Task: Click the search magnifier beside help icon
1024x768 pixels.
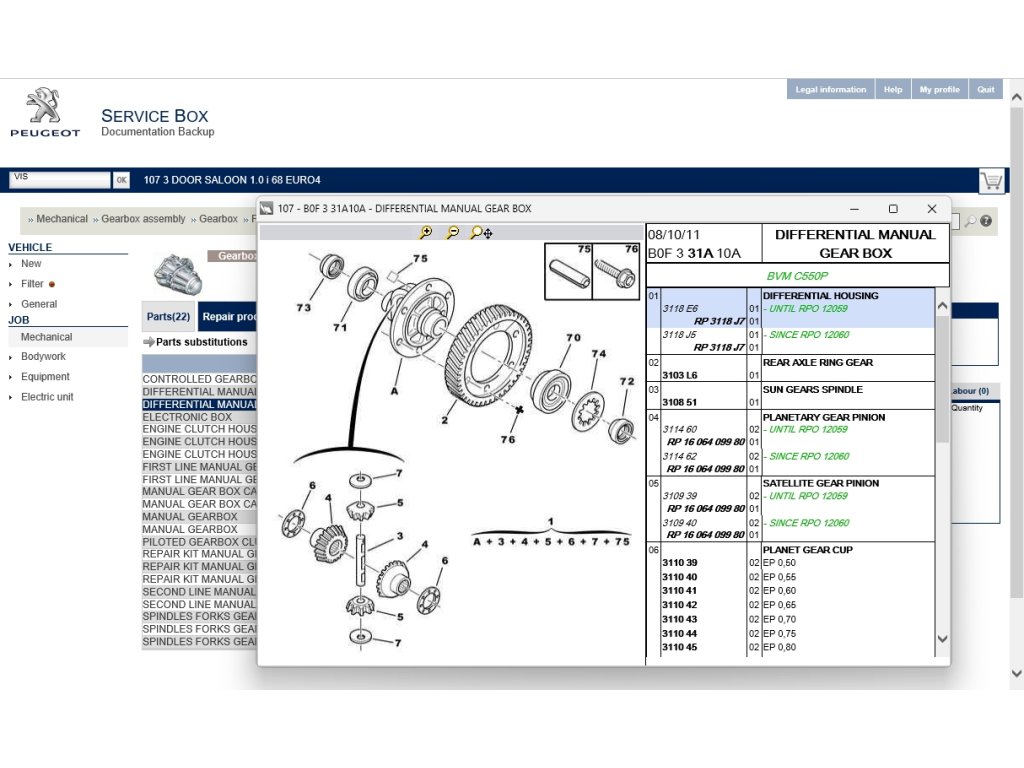Action: click(970, 221)
